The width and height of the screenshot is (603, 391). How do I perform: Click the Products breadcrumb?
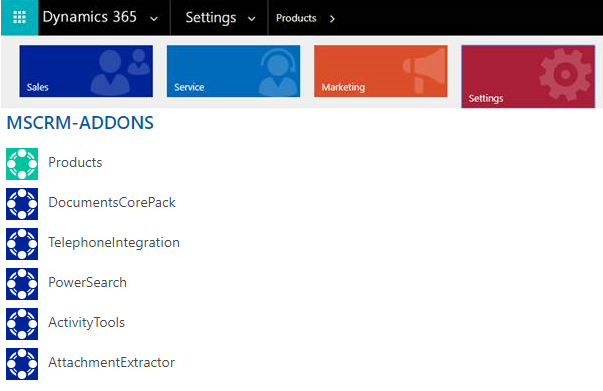296,18
